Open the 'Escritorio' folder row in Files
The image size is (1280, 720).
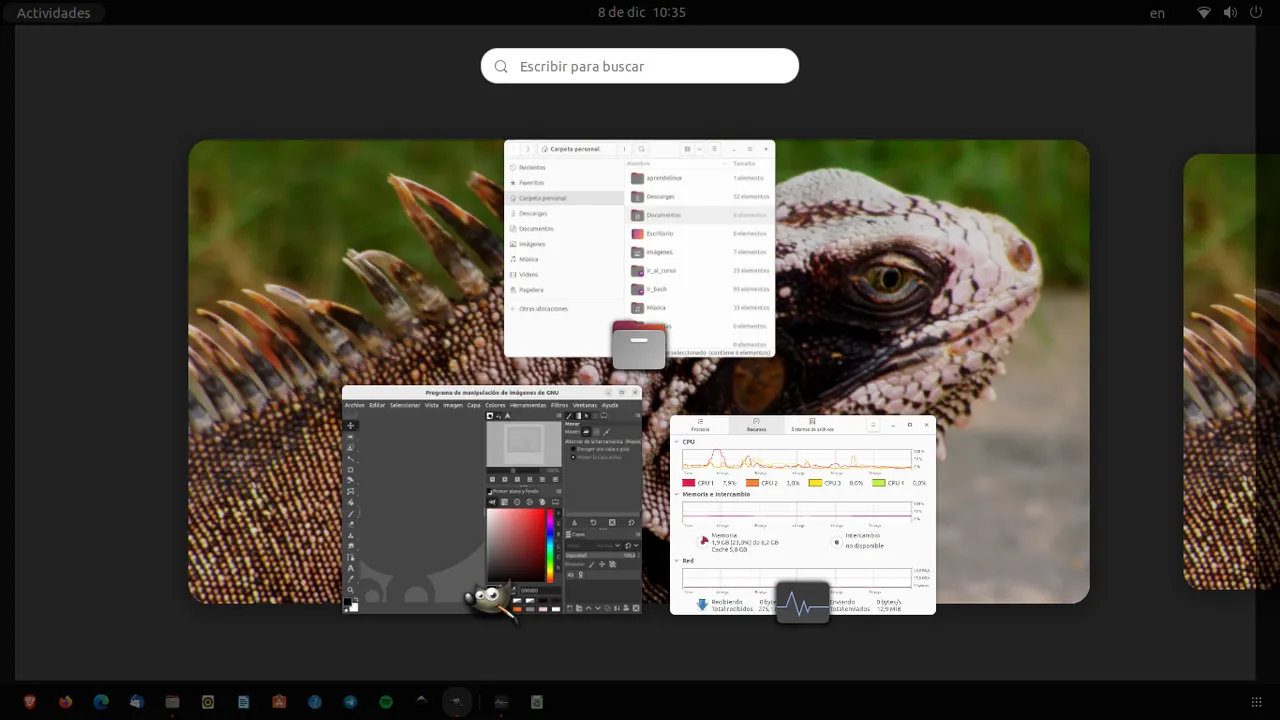pos(700,234)
